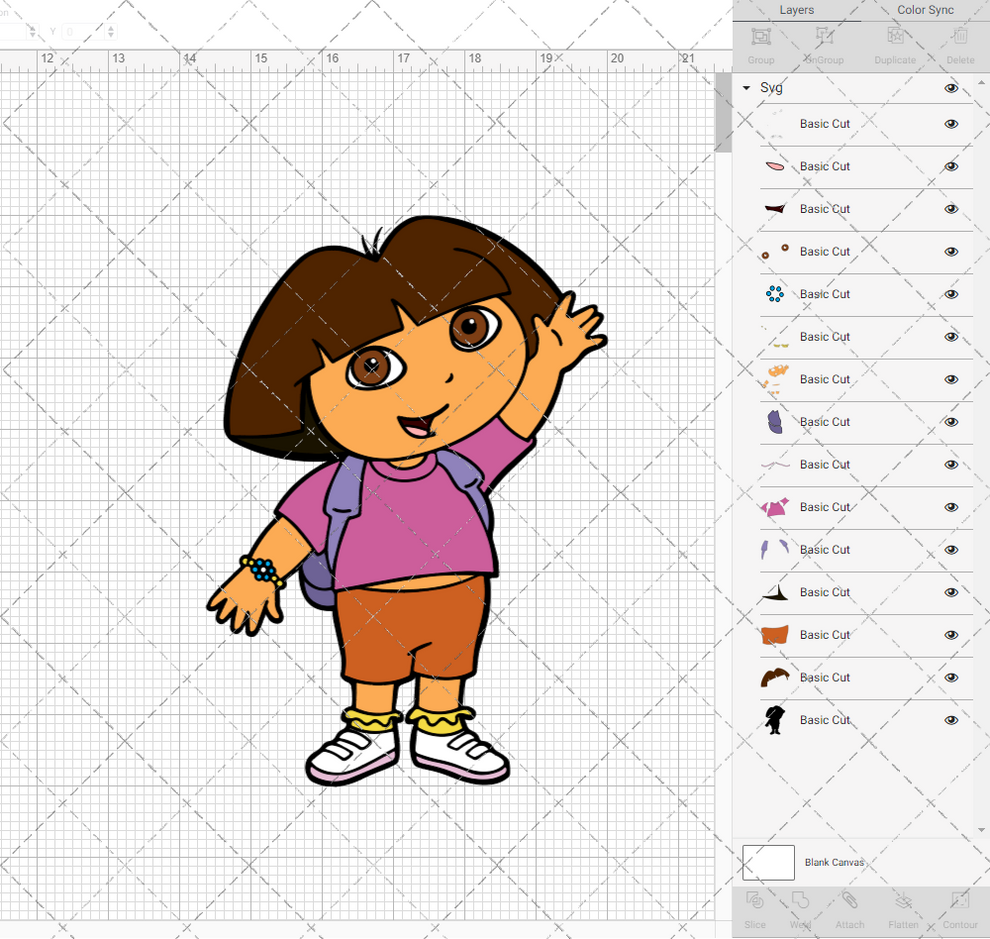Click the Y position stepper up arrow

tap(111, 27)
